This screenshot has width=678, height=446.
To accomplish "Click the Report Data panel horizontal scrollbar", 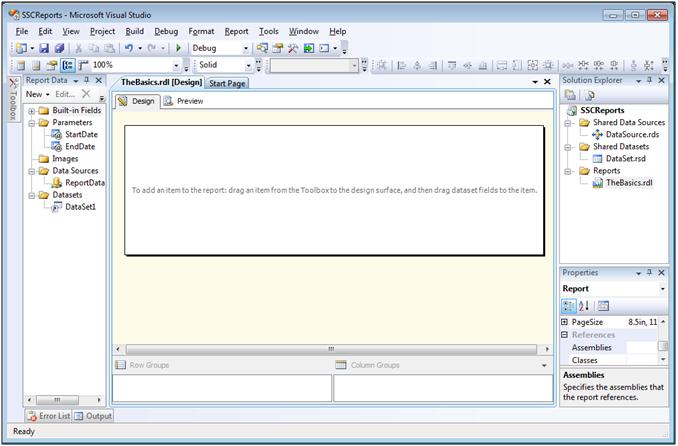I will tap(57, 400).
